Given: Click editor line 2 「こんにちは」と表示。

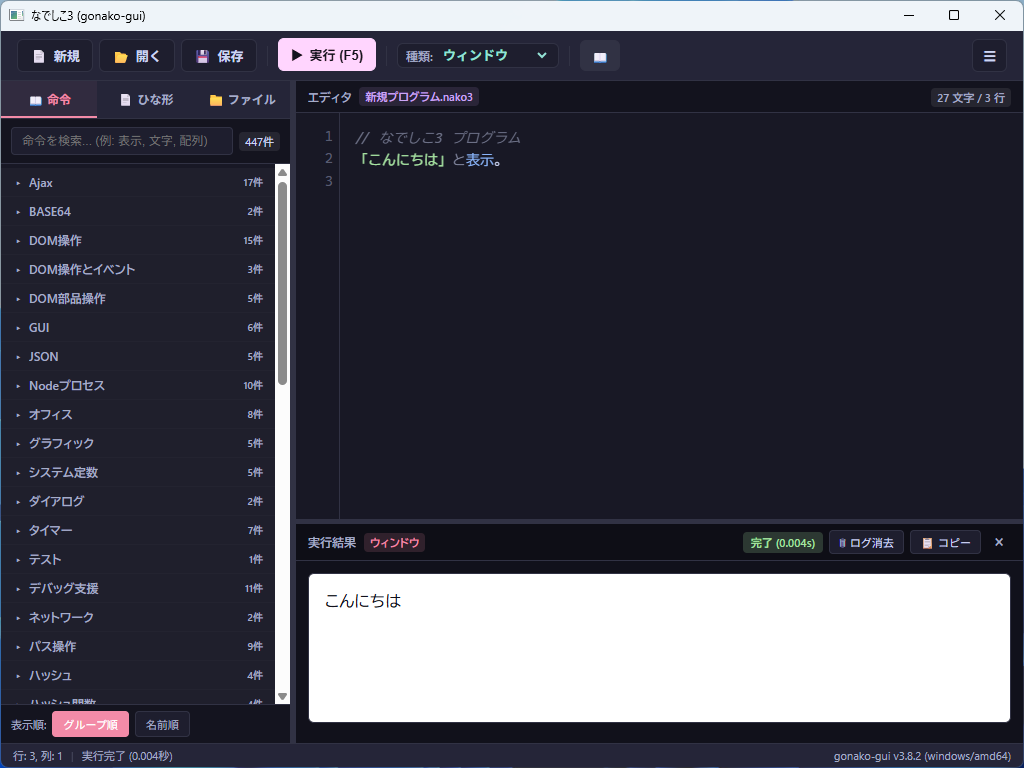Looking at the screenshot, I should tap(431, 159).
